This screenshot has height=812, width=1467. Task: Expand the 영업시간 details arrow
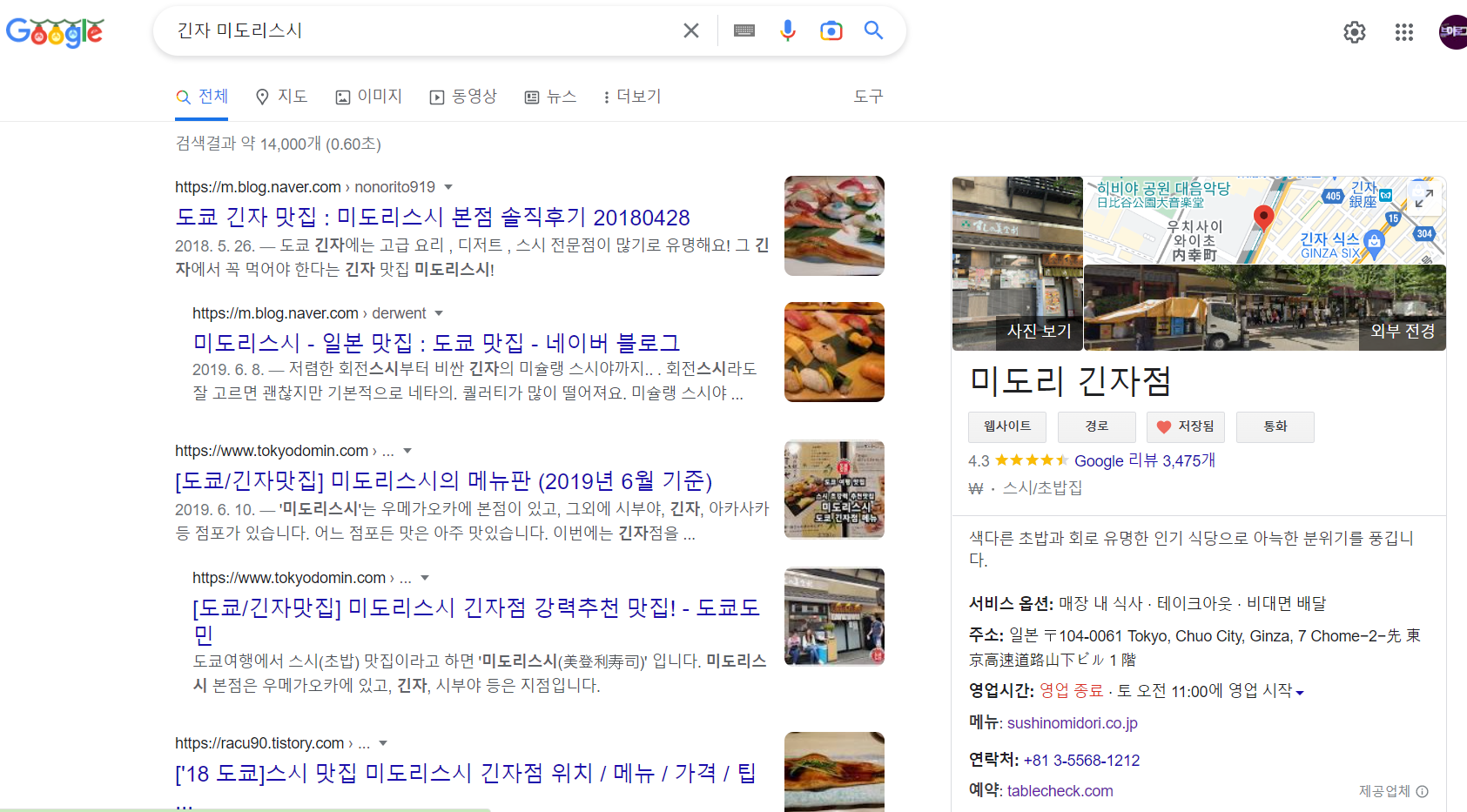pos(1299,690)
